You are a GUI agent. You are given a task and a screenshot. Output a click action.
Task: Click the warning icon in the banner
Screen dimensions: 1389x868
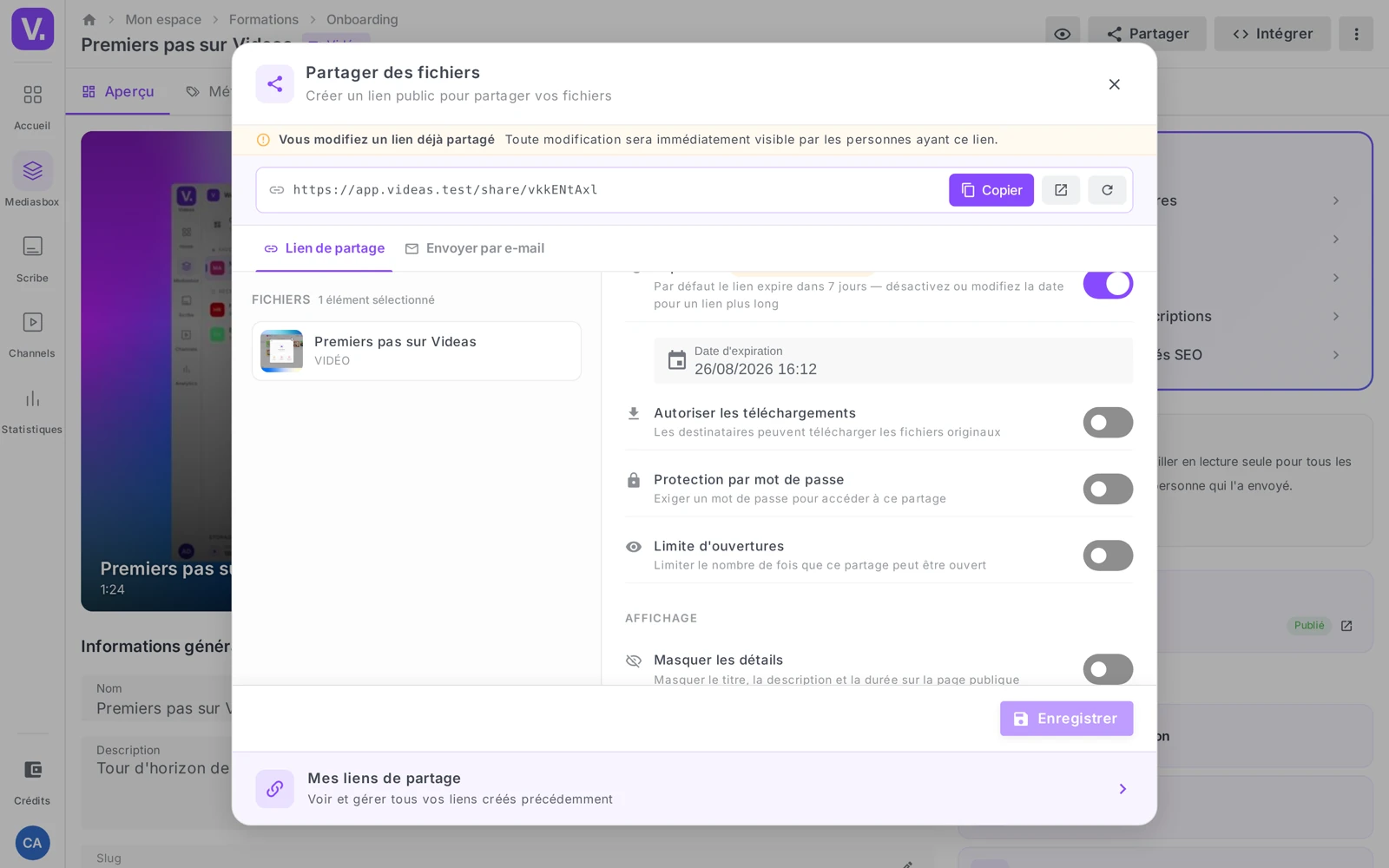click(x=263, y=140)
